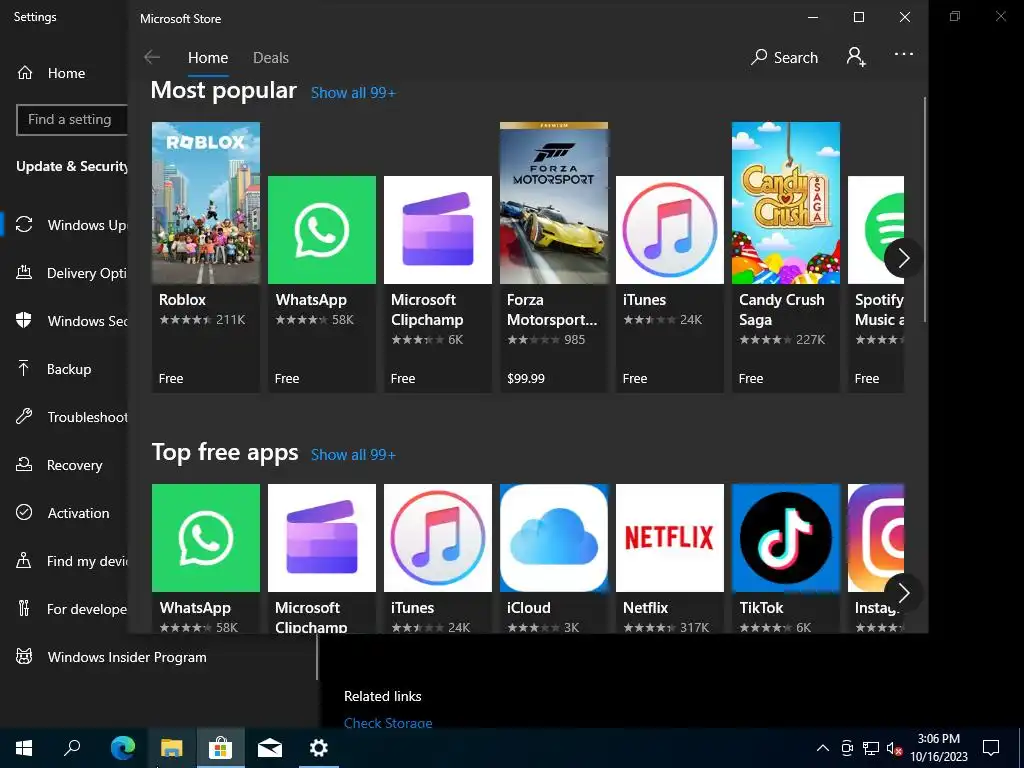Image resolution: width=1024 pixels, height=768 pixels.
Task: Select Windows Insider Program
Action: [x=110, y=657]
